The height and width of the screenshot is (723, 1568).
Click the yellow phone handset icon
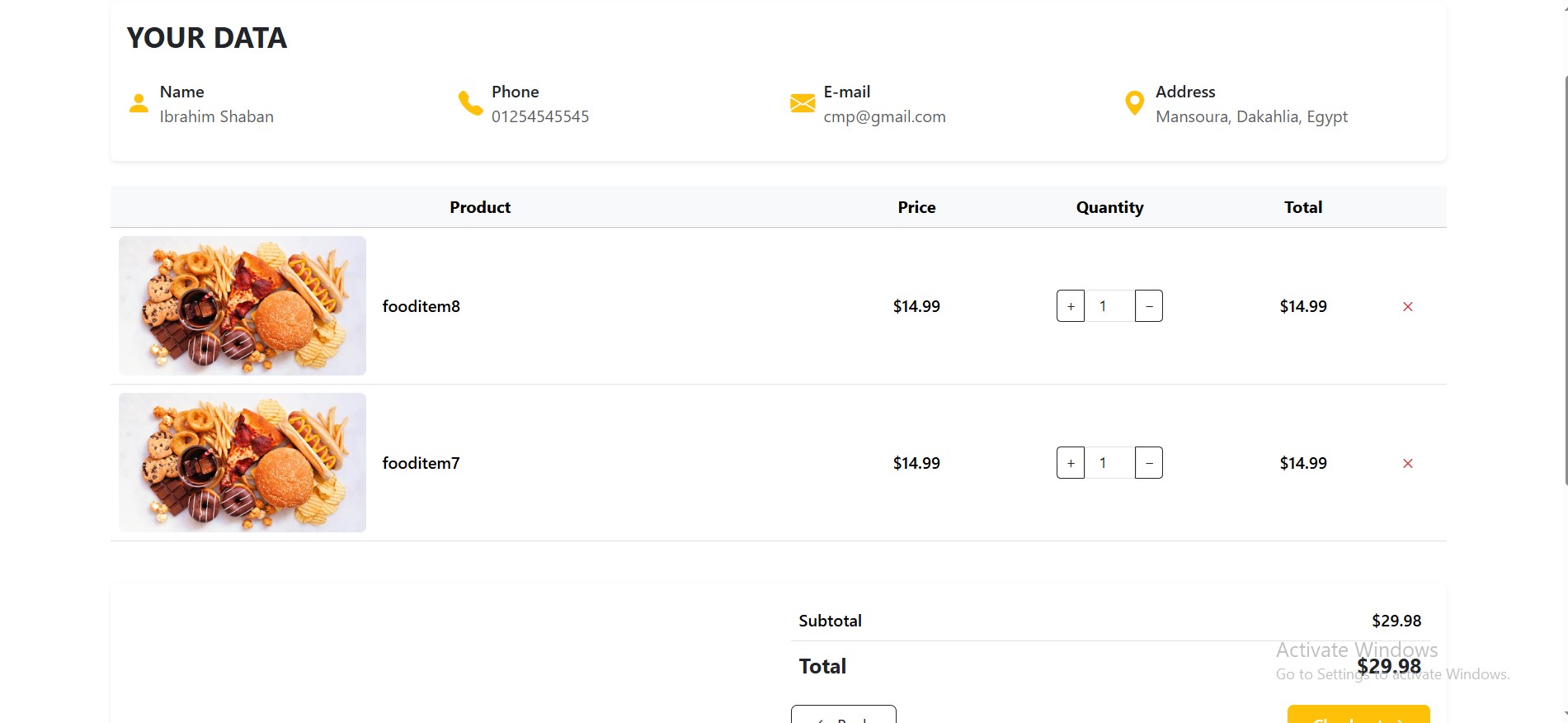[470, 103]
